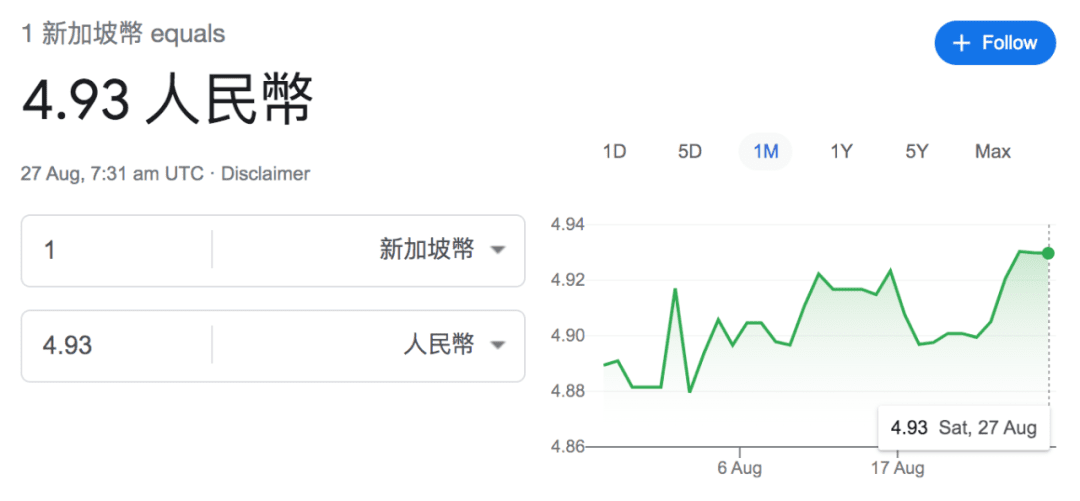Switch to the 5Y chart range
1080x501 pixels.
[917, 152]
